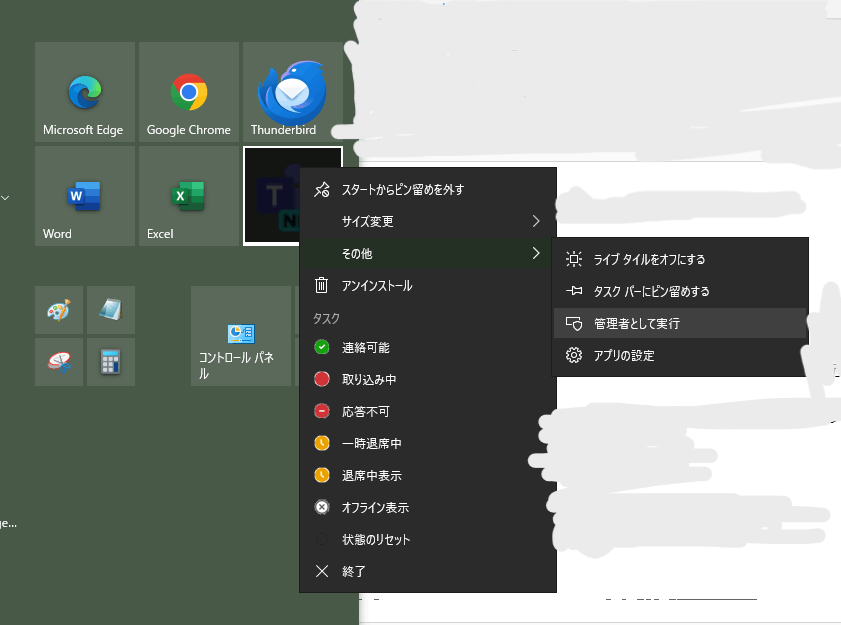Launch the Google Chrome tile

tap(189, 92)
